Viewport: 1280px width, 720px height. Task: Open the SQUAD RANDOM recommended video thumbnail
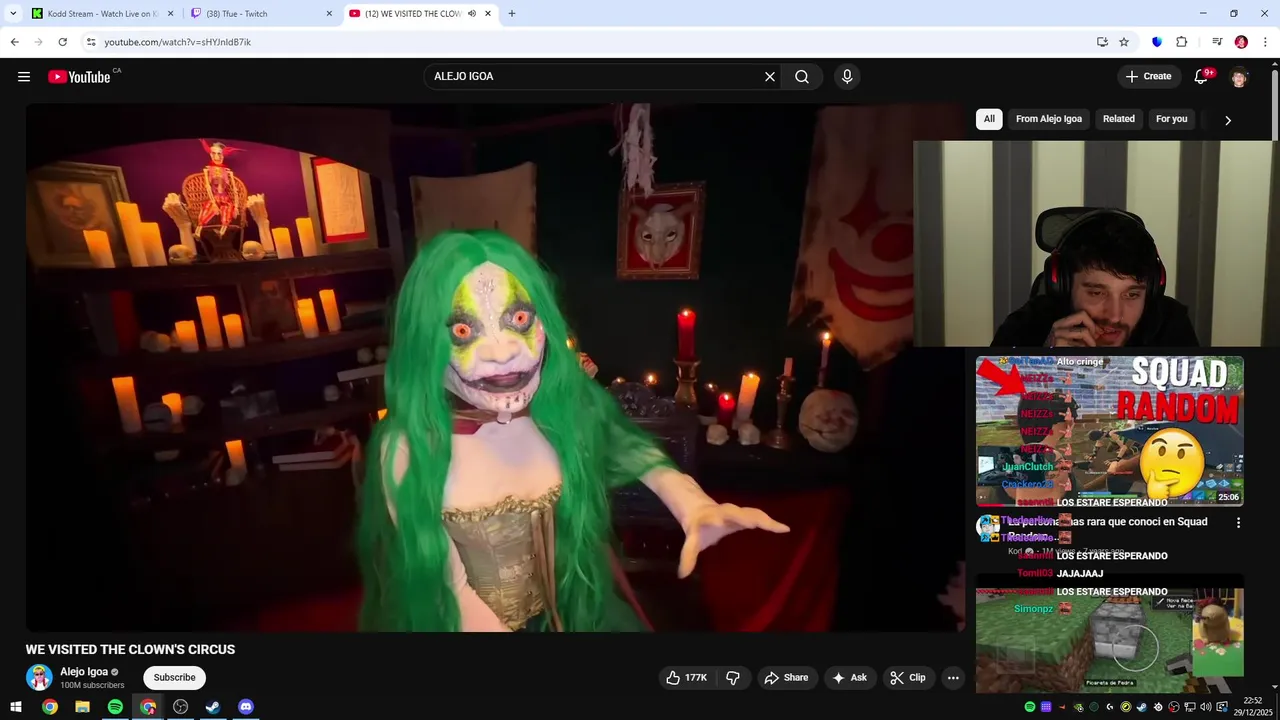pos(1110,431)
